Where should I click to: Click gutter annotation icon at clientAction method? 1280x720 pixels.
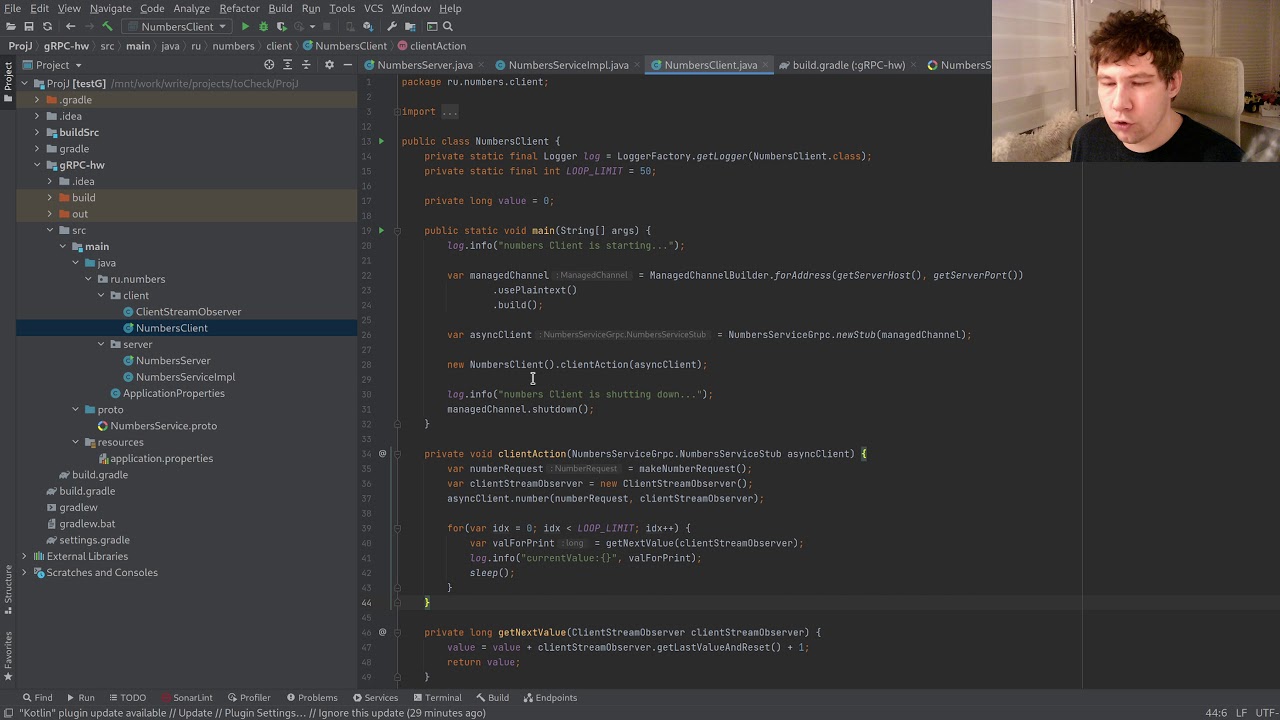click(382, 454)
